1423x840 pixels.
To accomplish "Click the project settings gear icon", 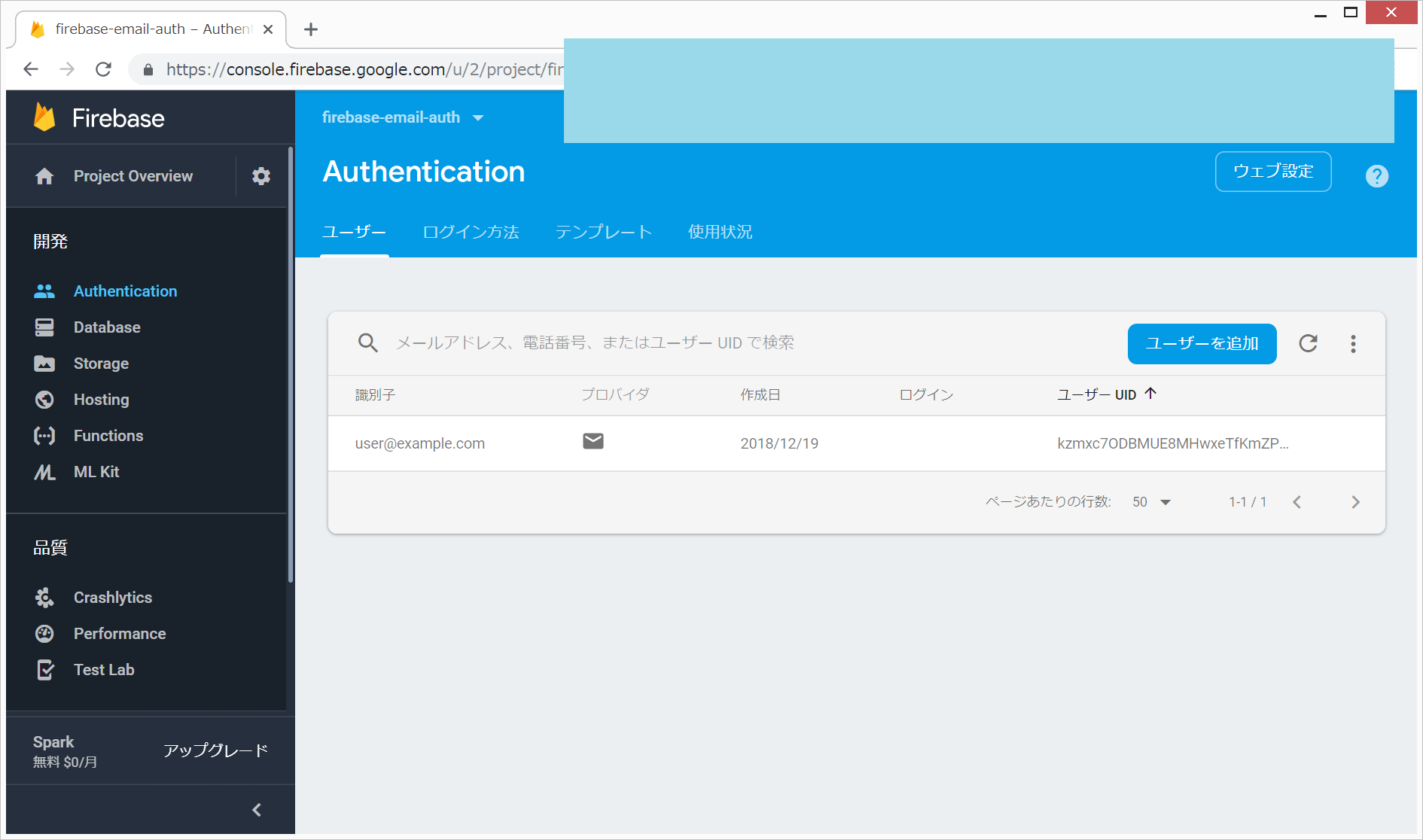I will 261,176.
